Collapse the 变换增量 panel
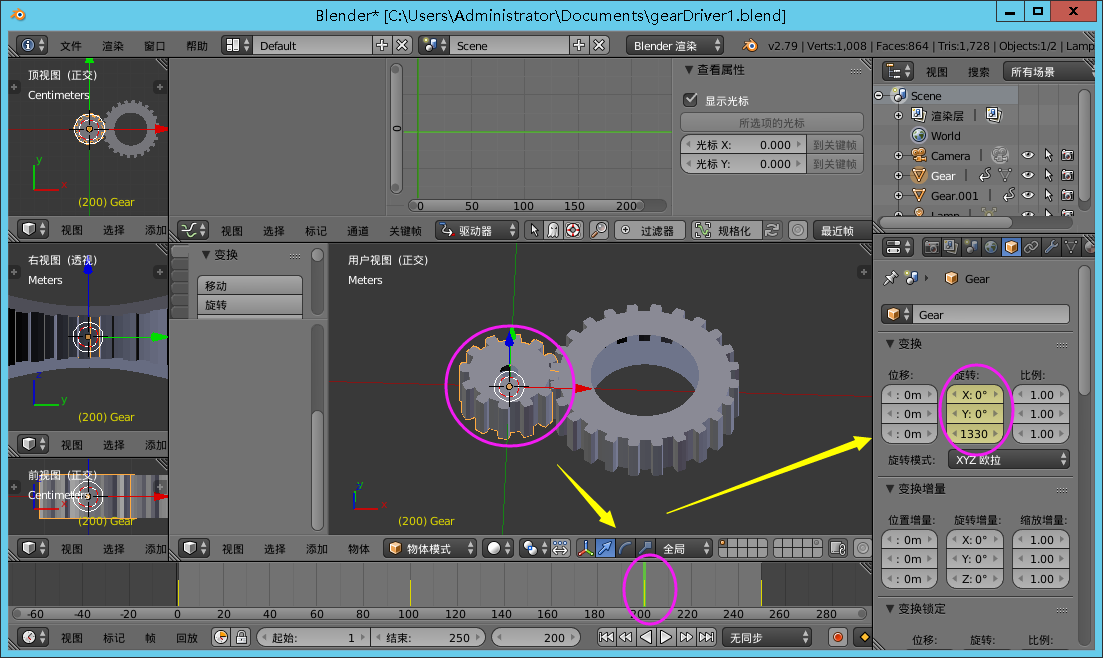 (890, 488)
